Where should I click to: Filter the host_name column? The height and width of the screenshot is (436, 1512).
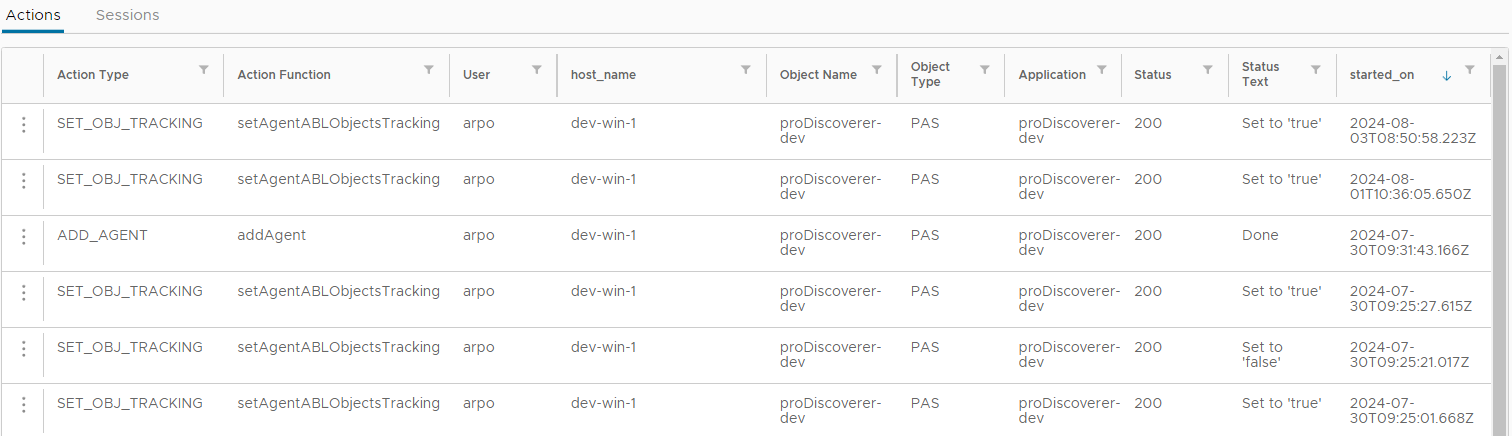745,70
